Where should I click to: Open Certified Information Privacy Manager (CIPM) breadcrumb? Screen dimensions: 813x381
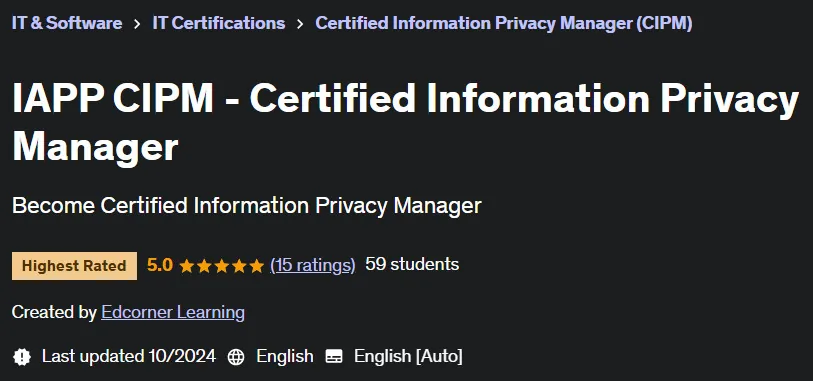point(503,23)
